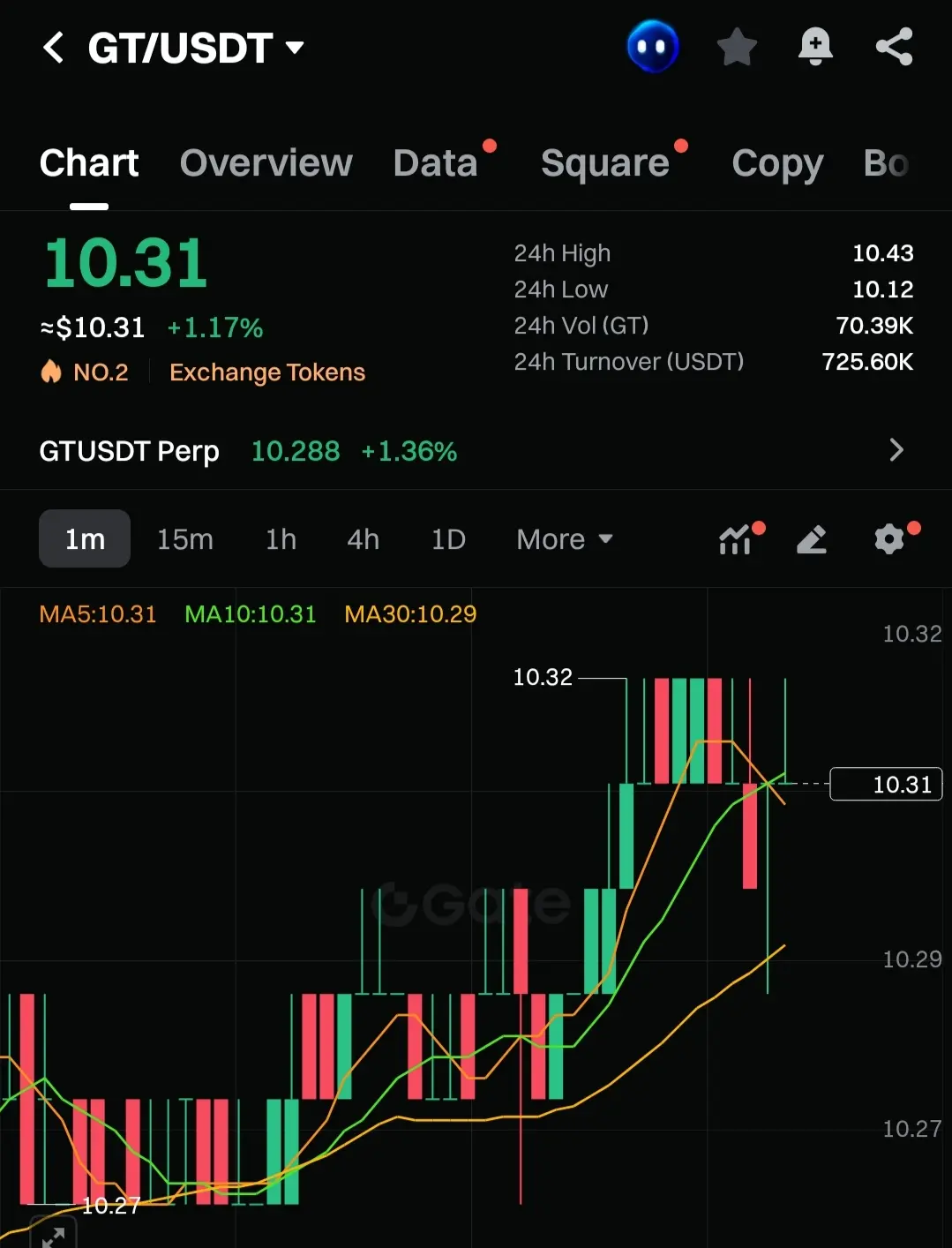The width and height of the screenshot is (952, 1248).
Task: Set a price alert via bell icon
Action: point(815,47)
